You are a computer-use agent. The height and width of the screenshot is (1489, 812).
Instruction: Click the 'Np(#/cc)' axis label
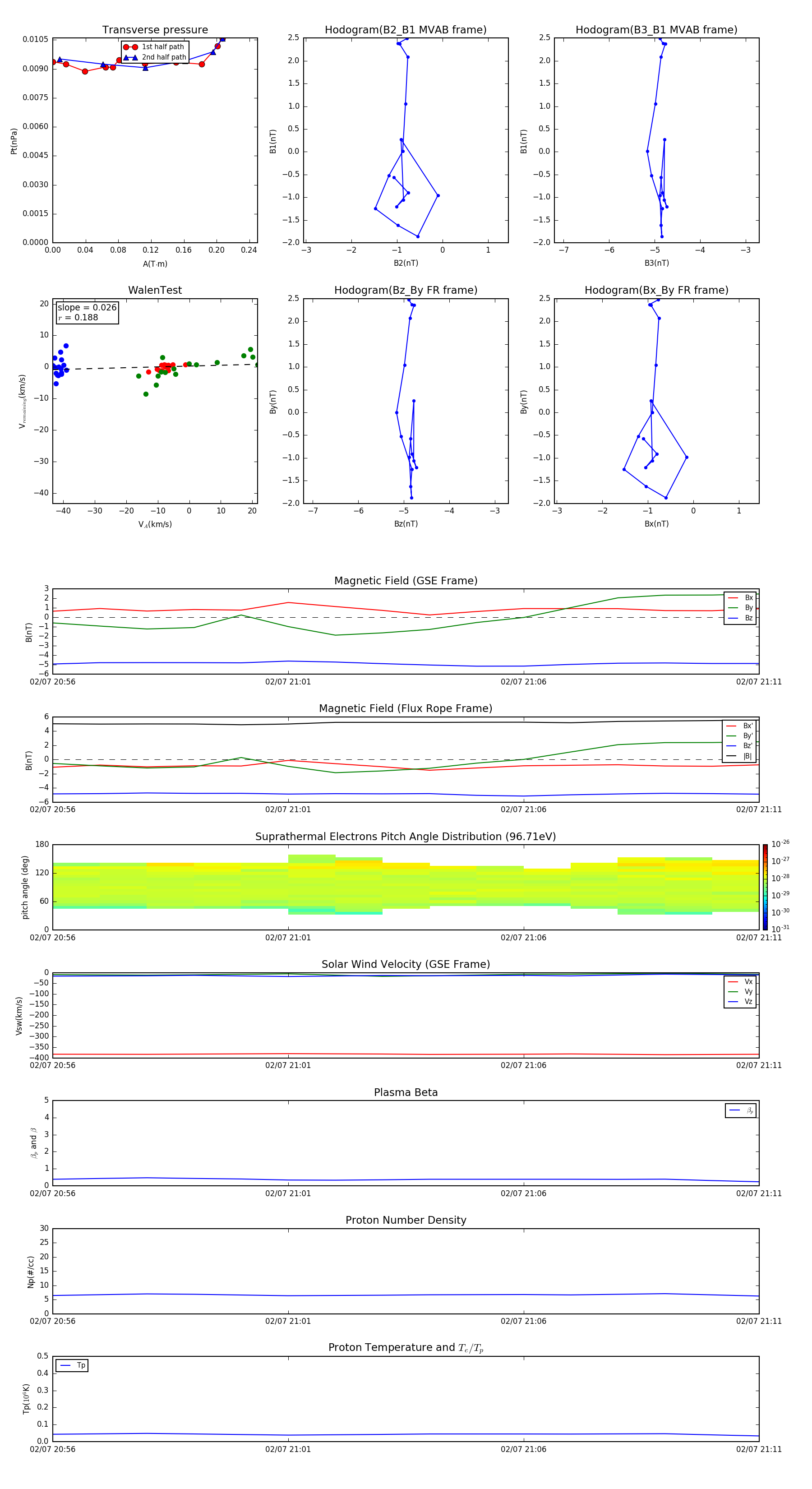click(31, 1271)
